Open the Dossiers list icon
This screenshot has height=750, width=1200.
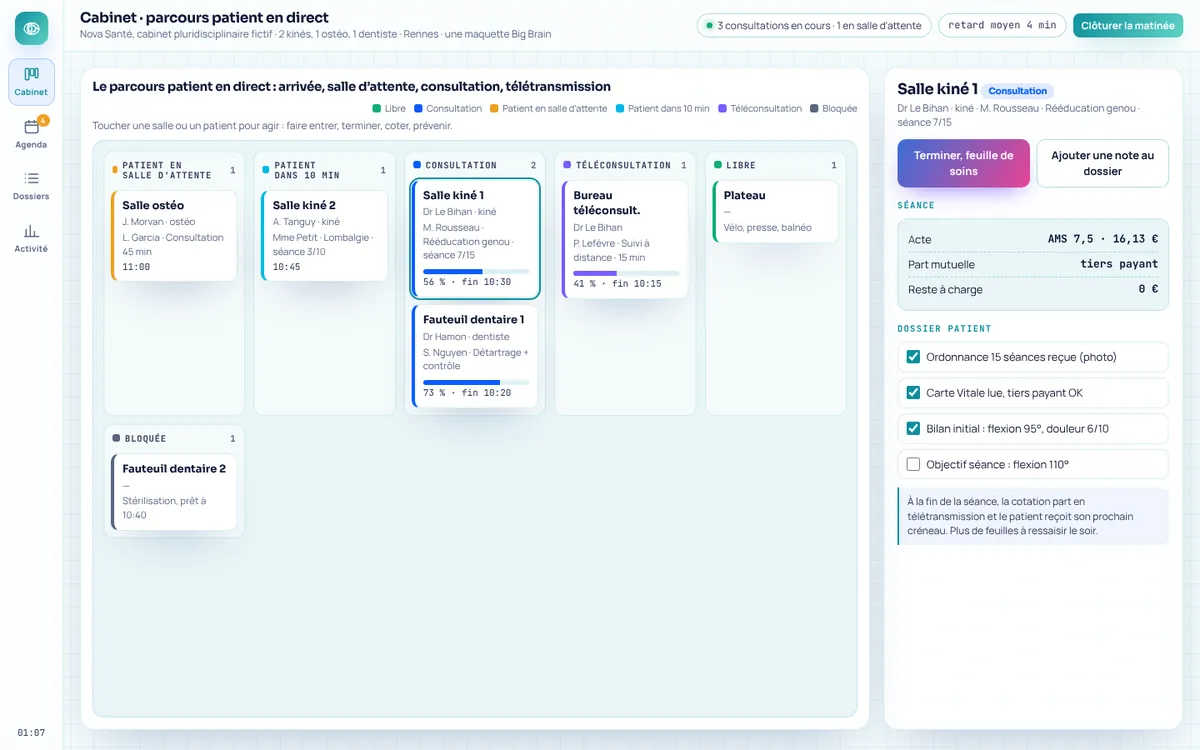tap(31, 178)
